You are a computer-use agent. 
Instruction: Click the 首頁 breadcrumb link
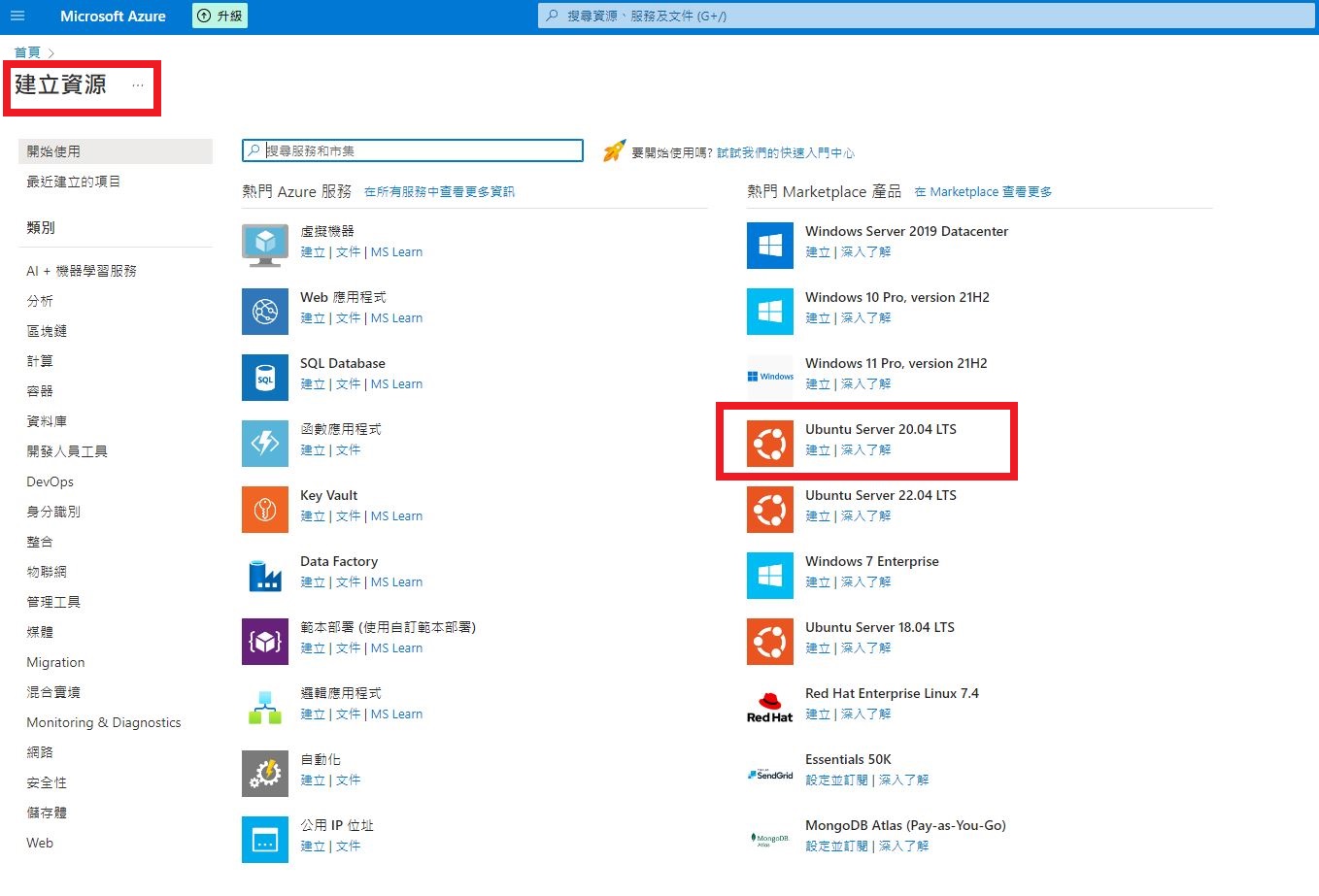[27, 52]
